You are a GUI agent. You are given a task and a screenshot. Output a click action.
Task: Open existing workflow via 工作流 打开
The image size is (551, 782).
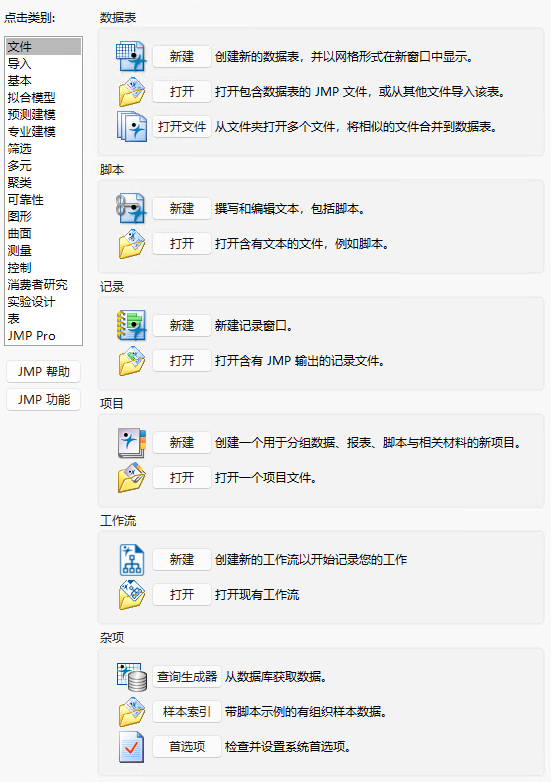pyautogui.click(x=182, y=594)
